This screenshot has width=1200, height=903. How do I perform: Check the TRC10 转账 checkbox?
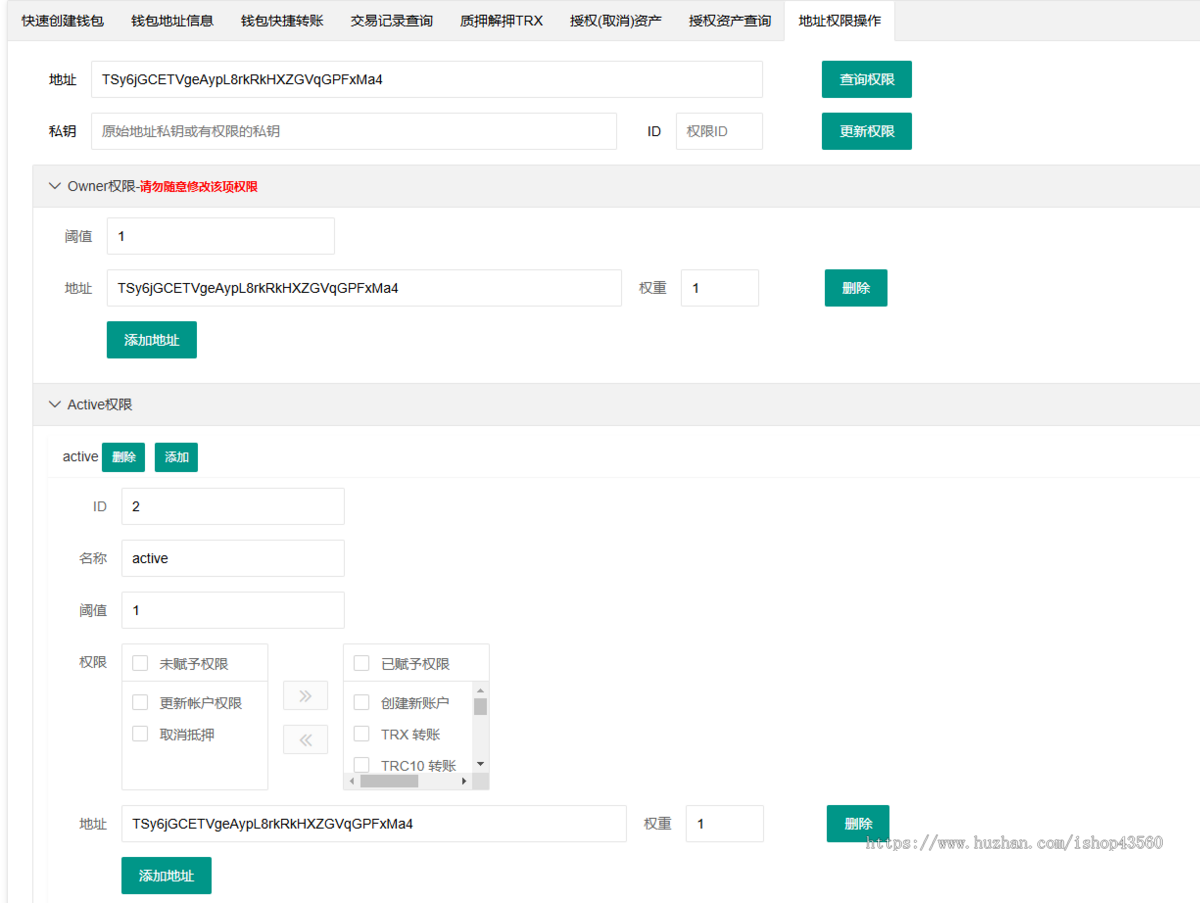[362, 766]
